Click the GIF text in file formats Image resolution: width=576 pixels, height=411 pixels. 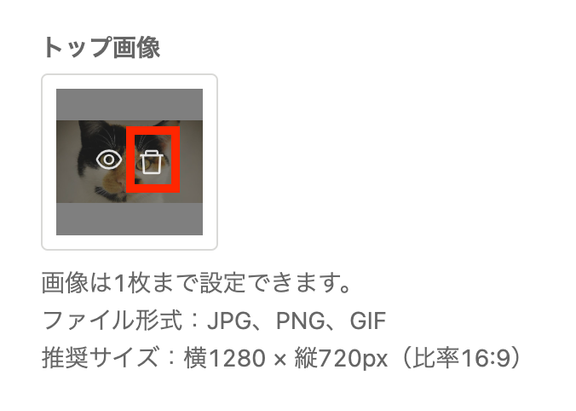coord(368,321)
